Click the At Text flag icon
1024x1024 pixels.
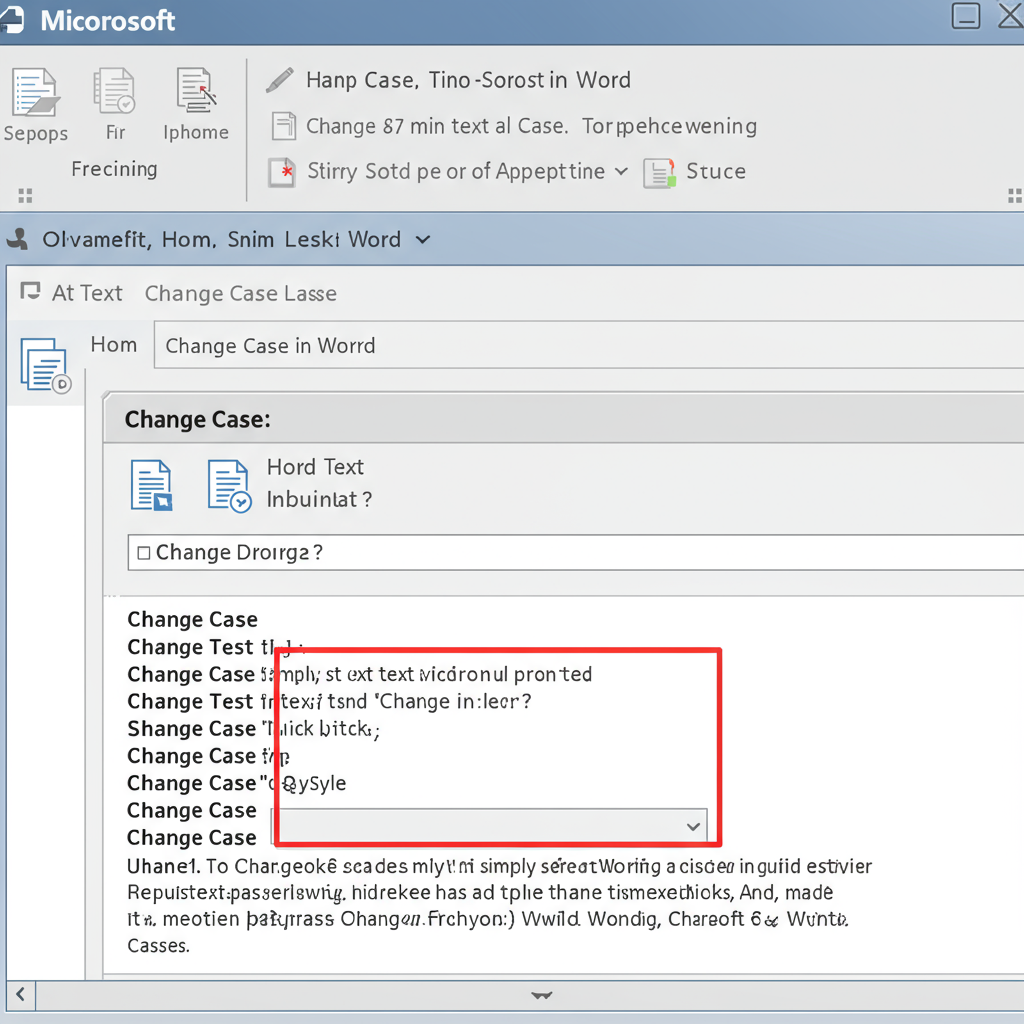click(x=31, y=292)
